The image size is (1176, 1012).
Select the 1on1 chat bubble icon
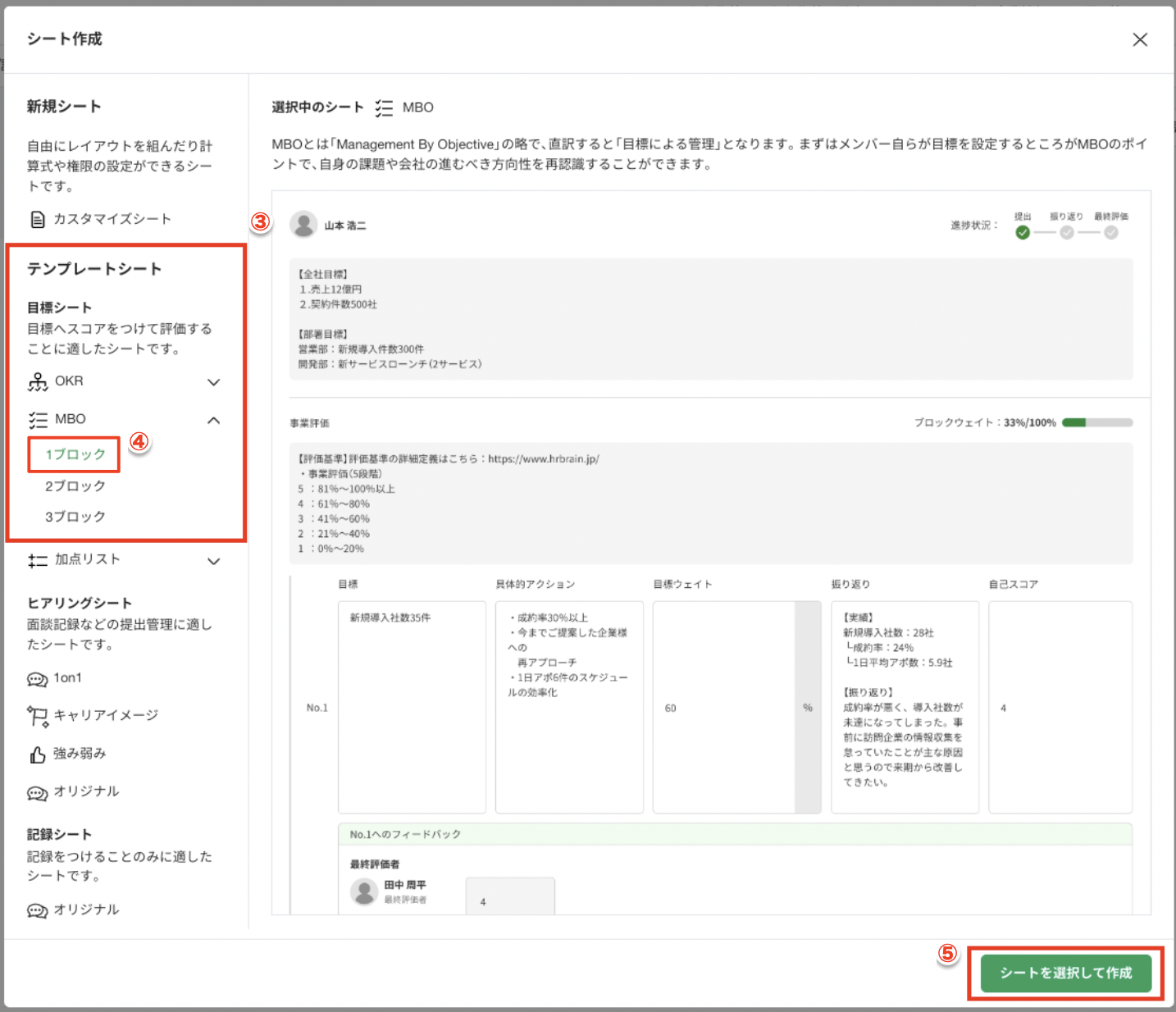coord(38,679)
